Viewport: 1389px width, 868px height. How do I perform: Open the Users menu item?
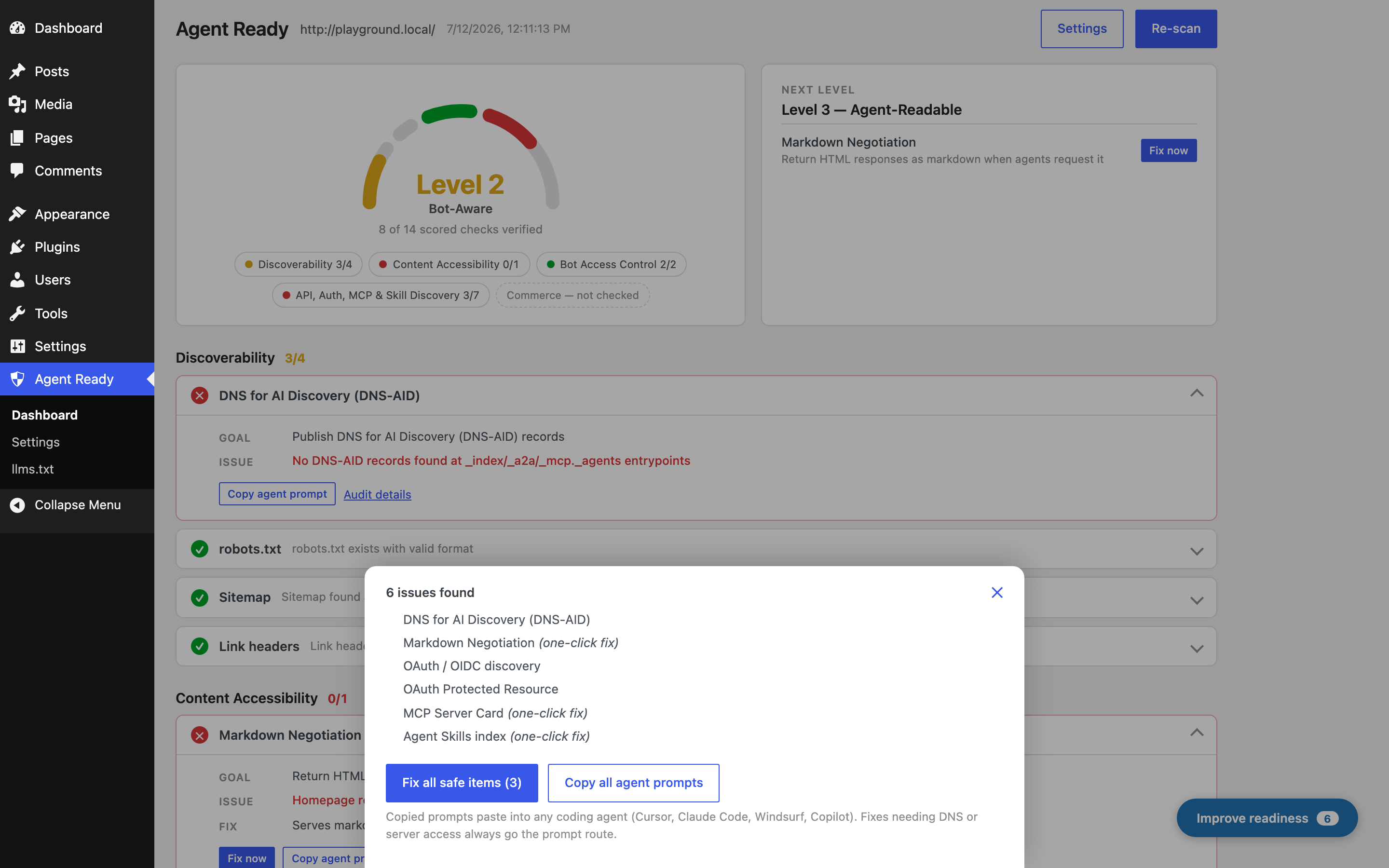click(77, 280)
